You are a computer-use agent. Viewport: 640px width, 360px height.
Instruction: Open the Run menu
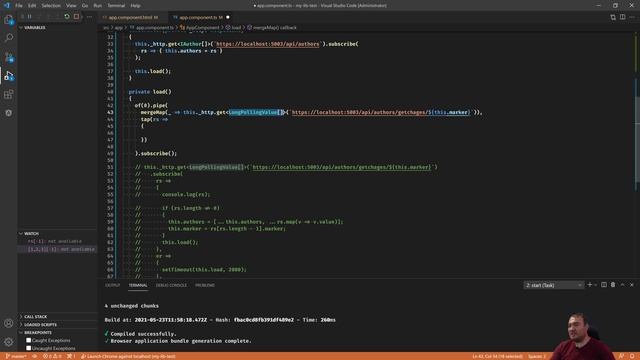[x=98, y=6]
